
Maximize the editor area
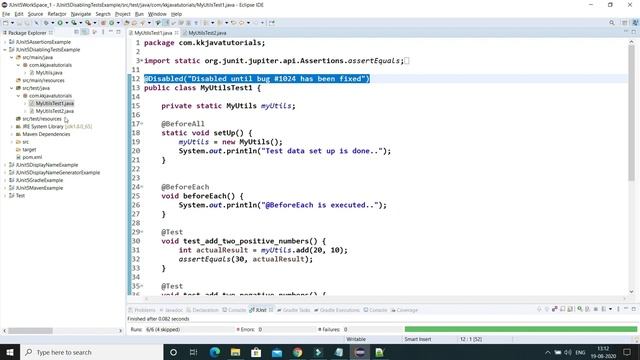pos(634,32)
